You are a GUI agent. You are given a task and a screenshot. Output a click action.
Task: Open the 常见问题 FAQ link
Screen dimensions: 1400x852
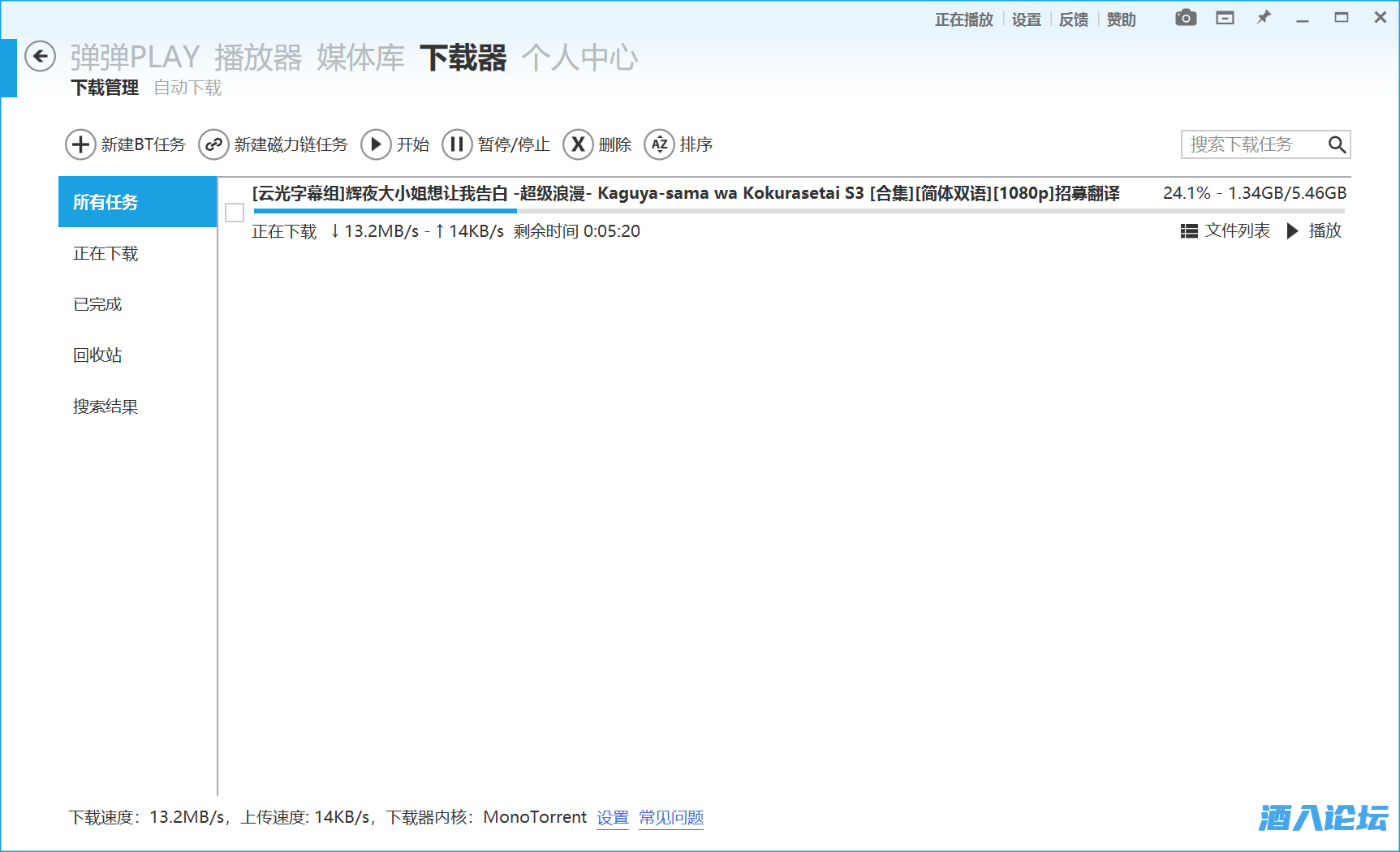[x=670, y=817]
